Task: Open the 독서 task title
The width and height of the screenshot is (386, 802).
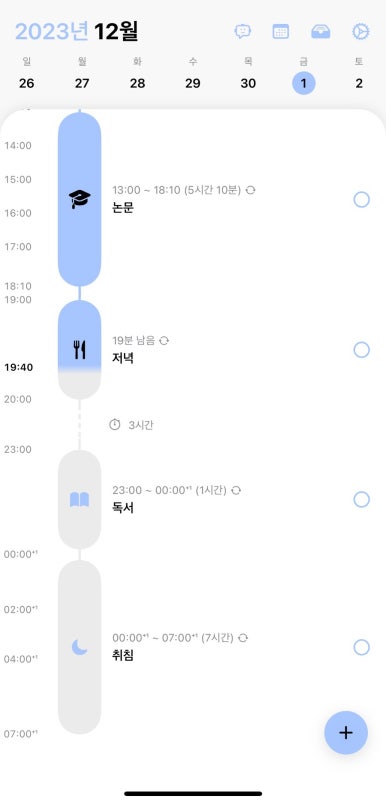Action: 123,508
